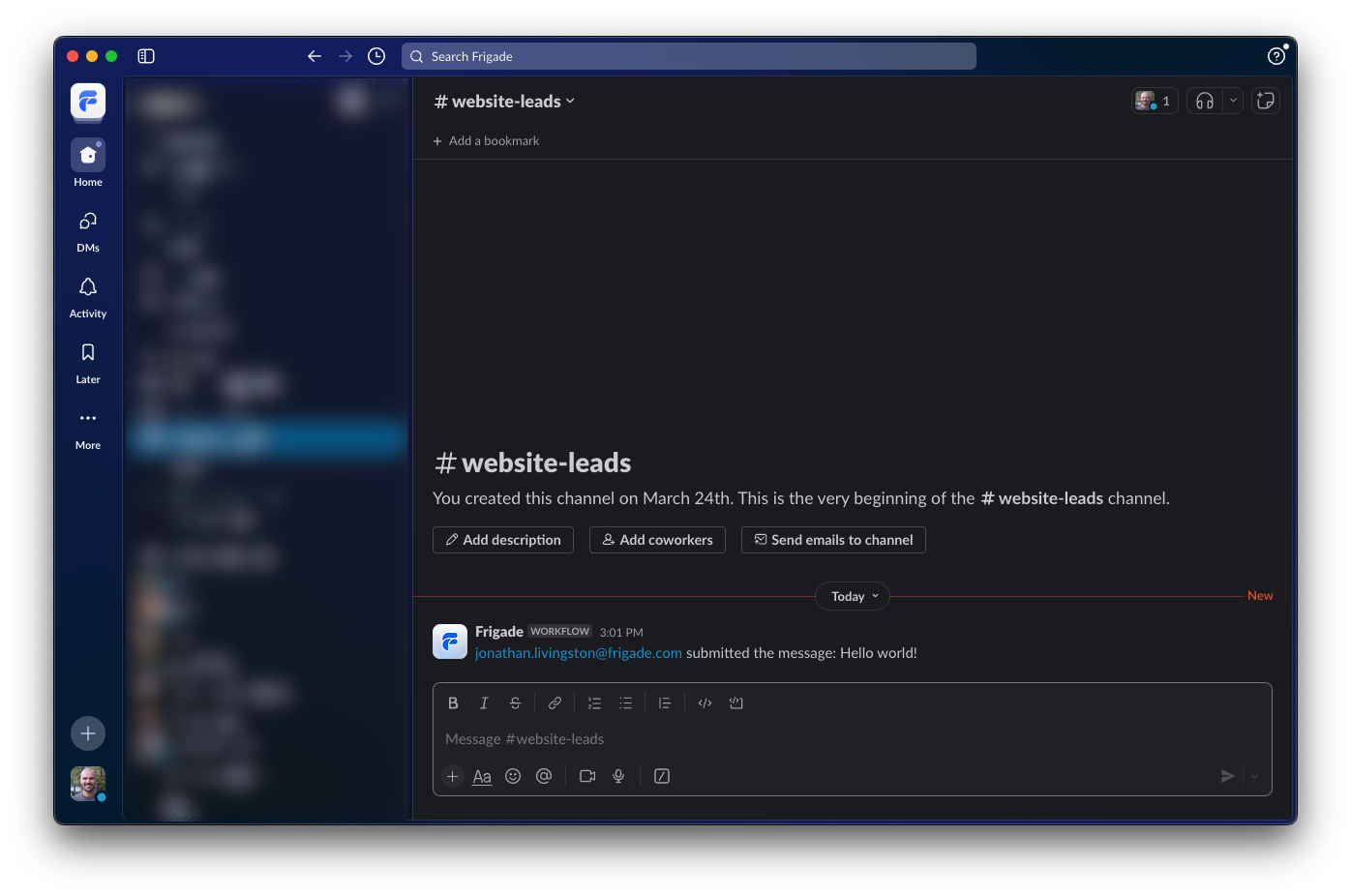Toggle bold formatting
Viewport: 1351px width, 896px height.
point(453,703)
